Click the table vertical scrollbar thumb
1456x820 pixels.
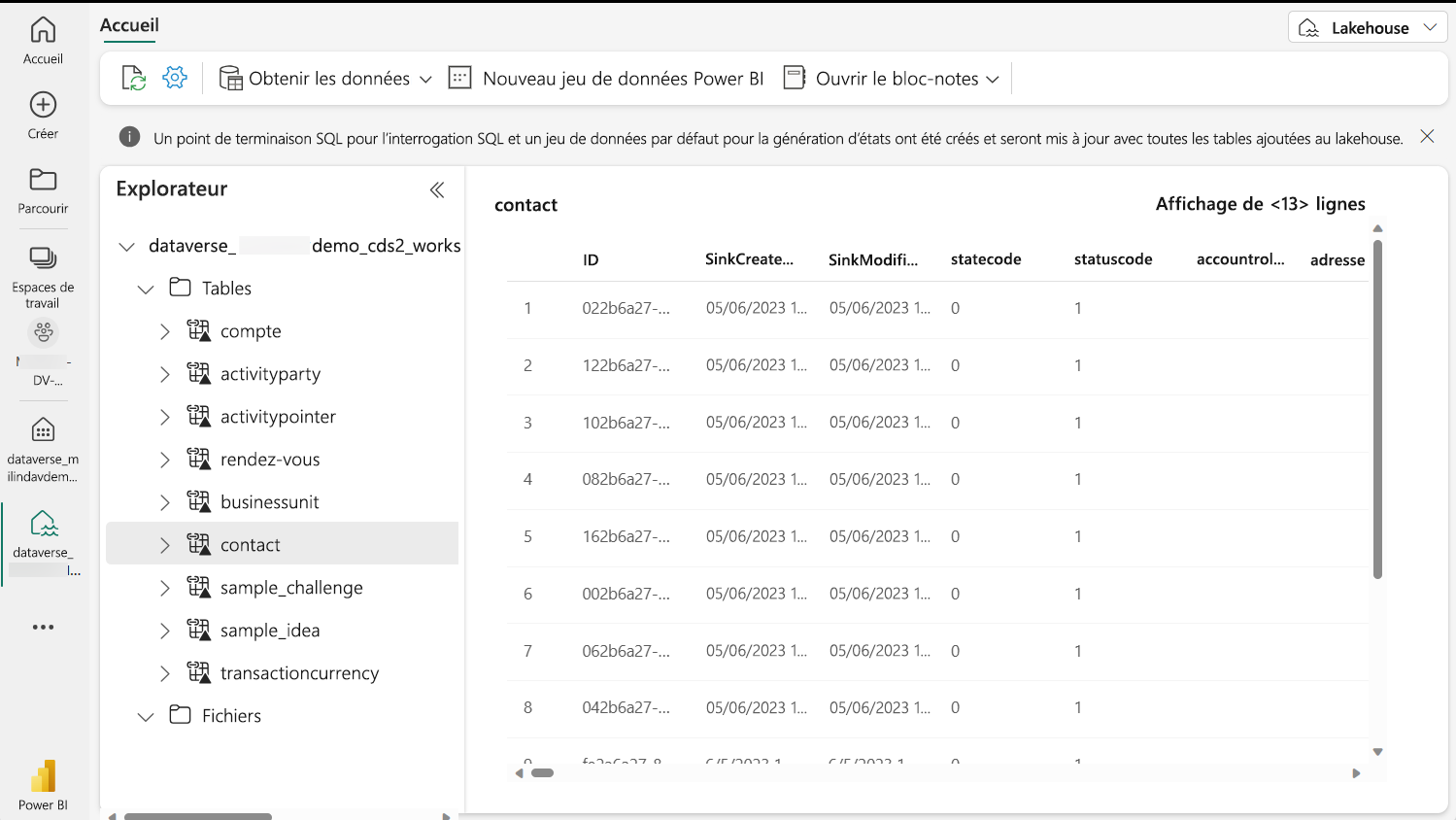[x=1377, y=409]
